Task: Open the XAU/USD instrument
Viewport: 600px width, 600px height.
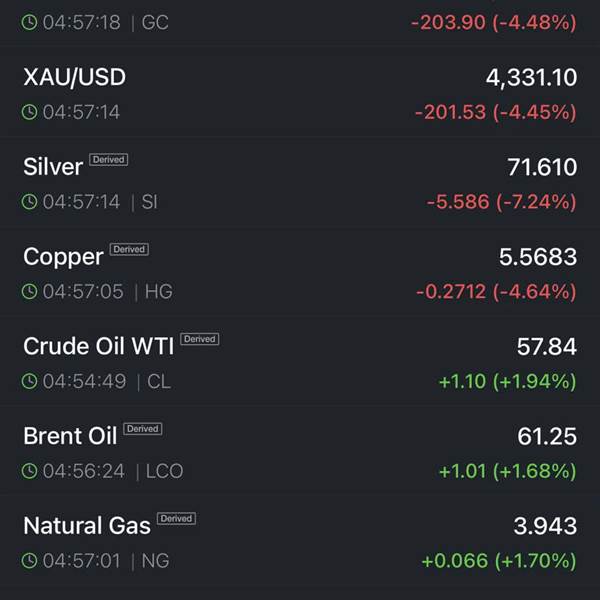Action: pyautogui.click(x=74, y=77)
